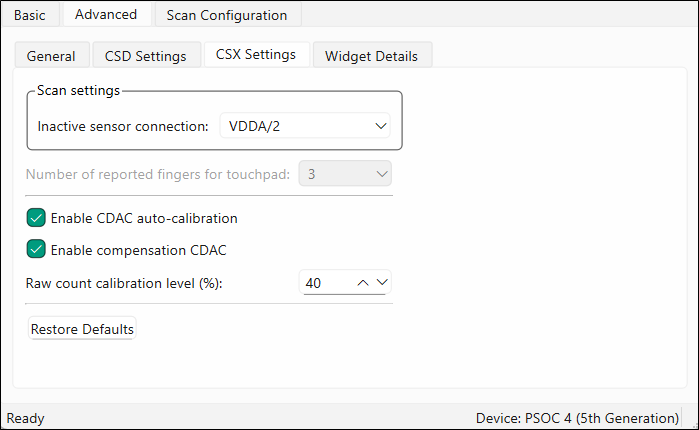The image size is (699, 430).
Task: Click the VDDA/2 dropdown arrow
Action: pos(380,126)
